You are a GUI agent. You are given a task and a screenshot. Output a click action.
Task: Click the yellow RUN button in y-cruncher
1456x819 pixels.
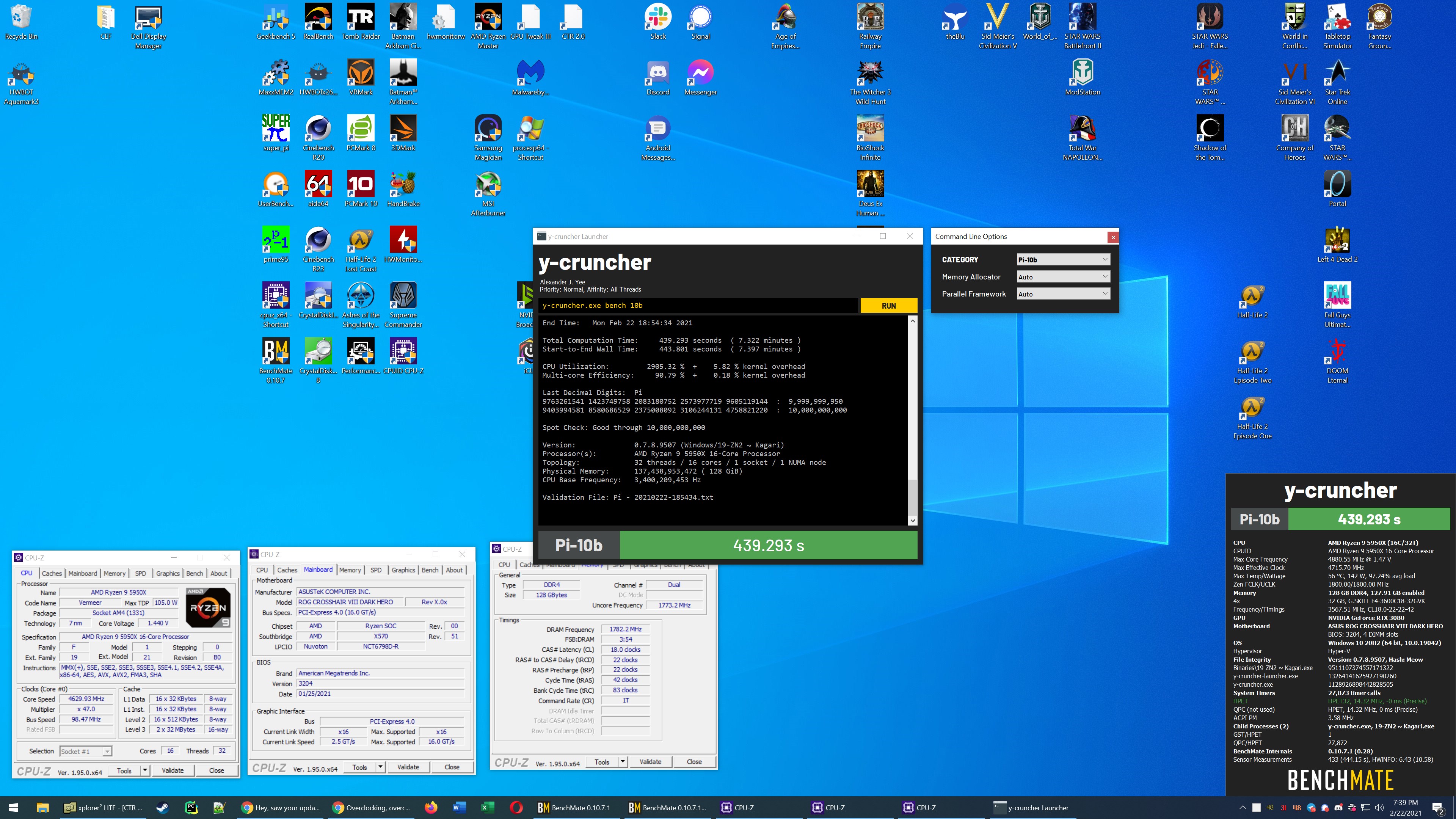click(888, 306)
